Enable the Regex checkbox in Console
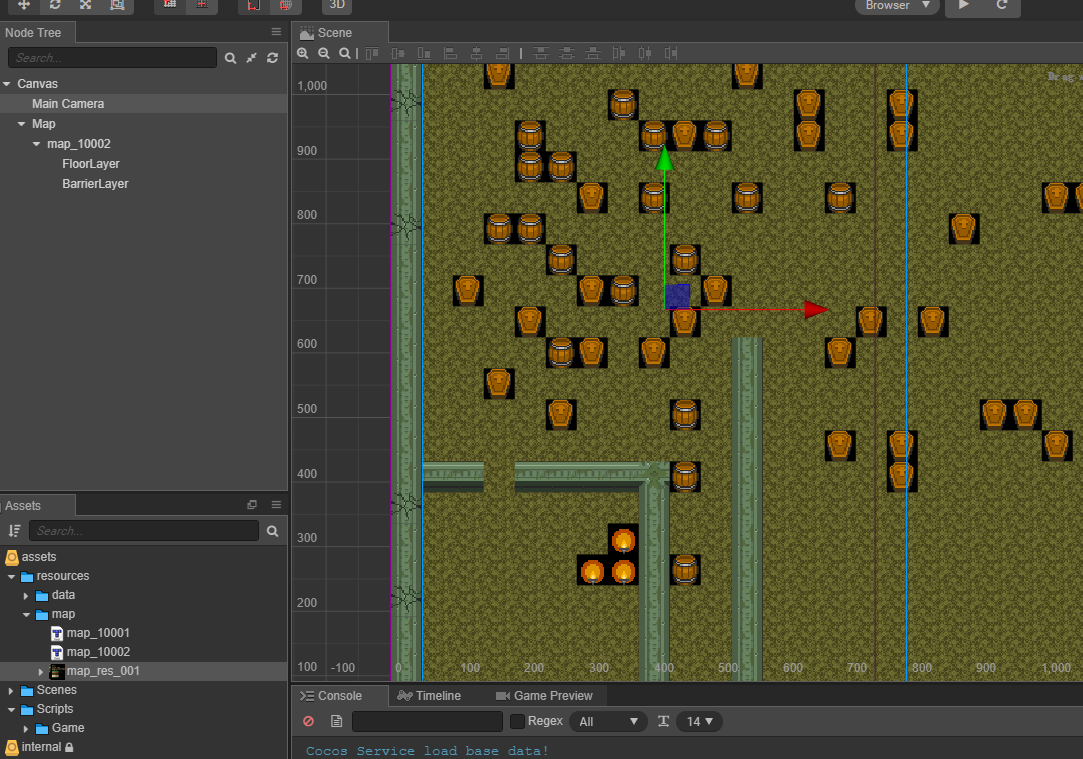This screenshot has height=759, width=1083. click(517, 721)
